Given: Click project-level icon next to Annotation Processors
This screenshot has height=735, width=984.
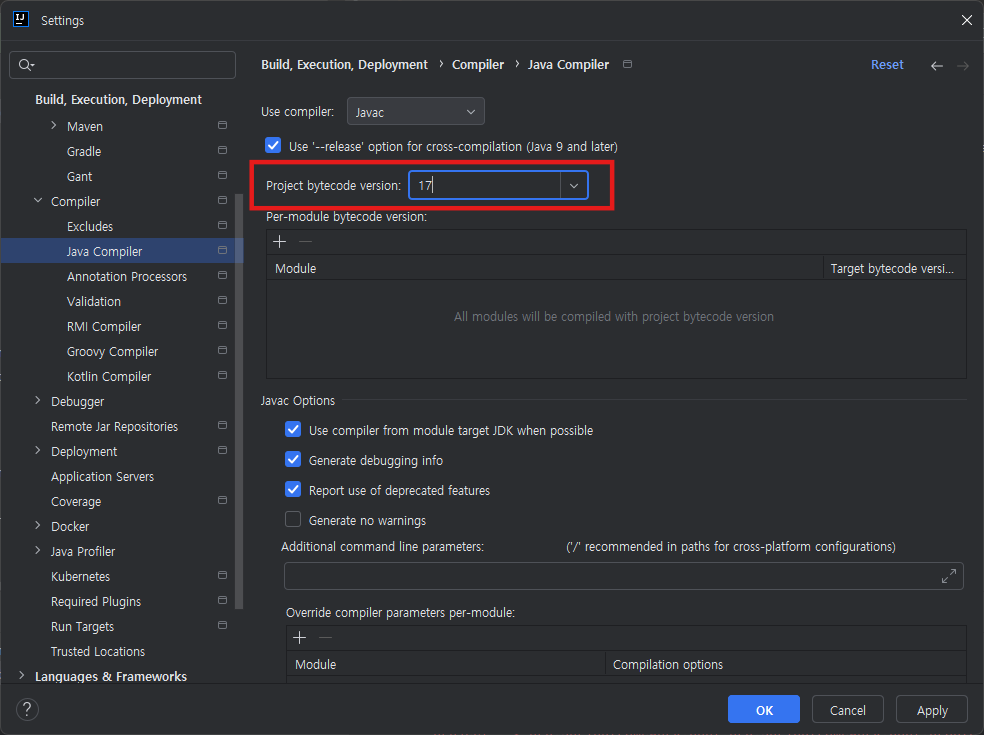Looking at the screenshot, I should point(222,276).
